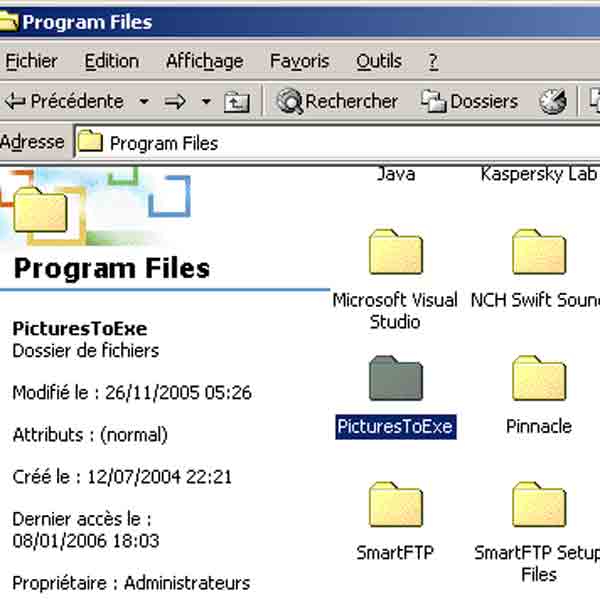Click the highlighted PicturesToExe label
This screenshot has height=608, width=600.
coord(396,427)
